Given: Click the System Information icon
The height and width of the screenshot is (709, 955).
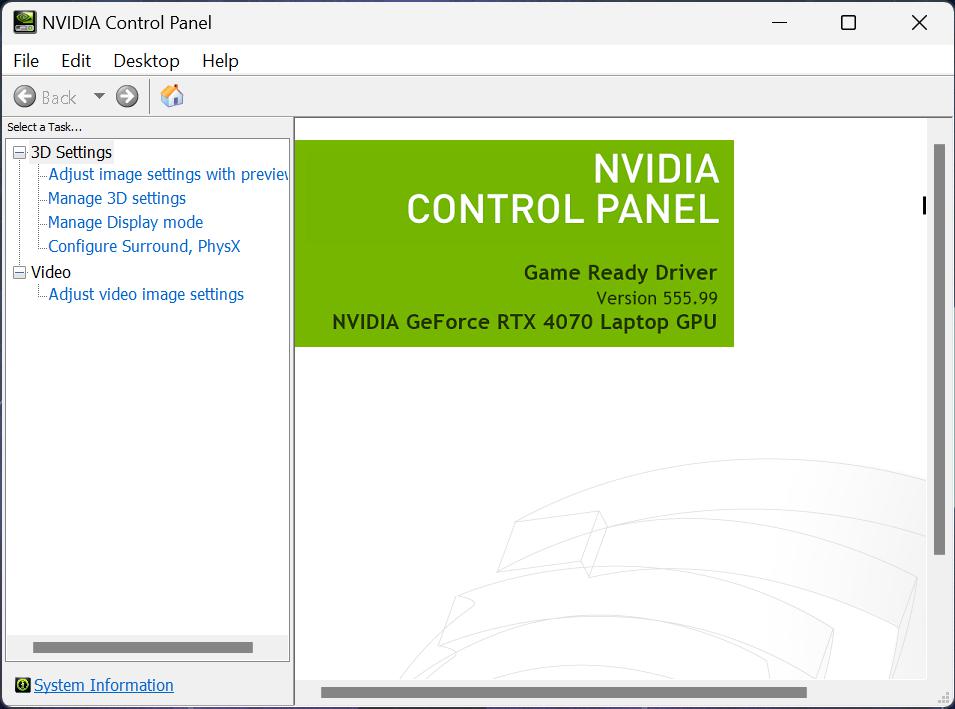Looking at the screenshot, I should 22,685.
